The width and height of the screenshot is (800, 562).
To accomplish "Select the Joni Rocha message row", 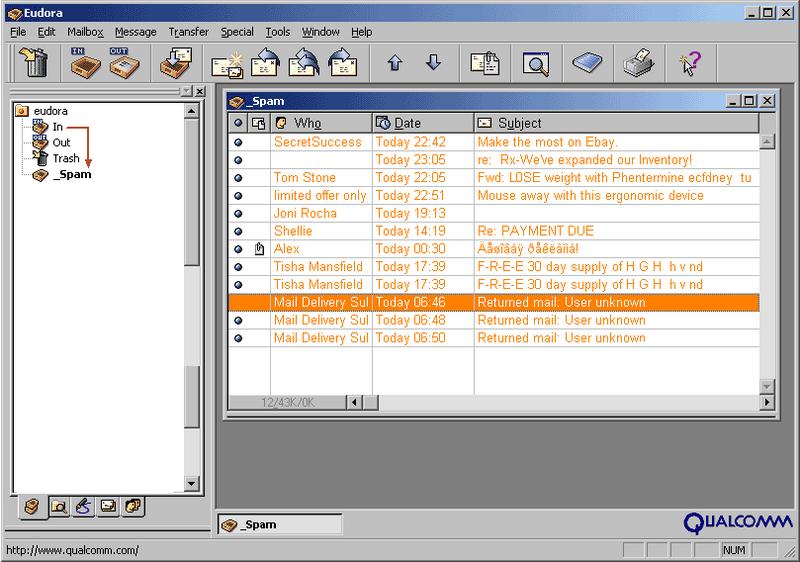I will click(494, 213).
